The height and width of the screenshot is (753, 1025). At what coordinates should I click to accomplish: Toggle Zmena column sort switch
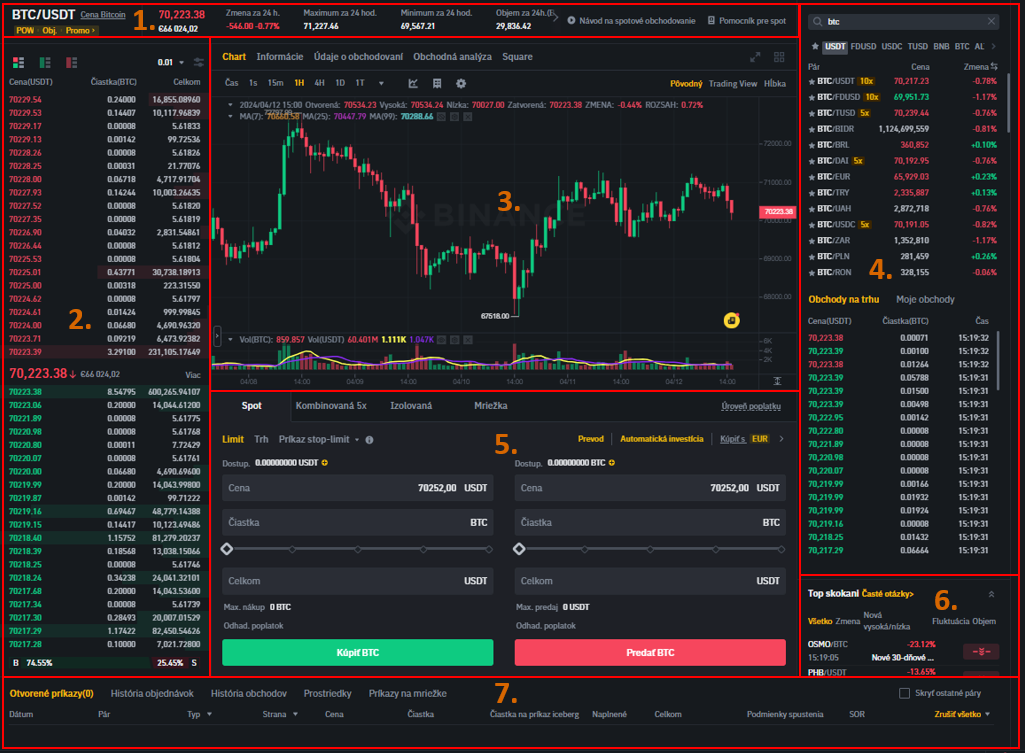coord(994,65)
